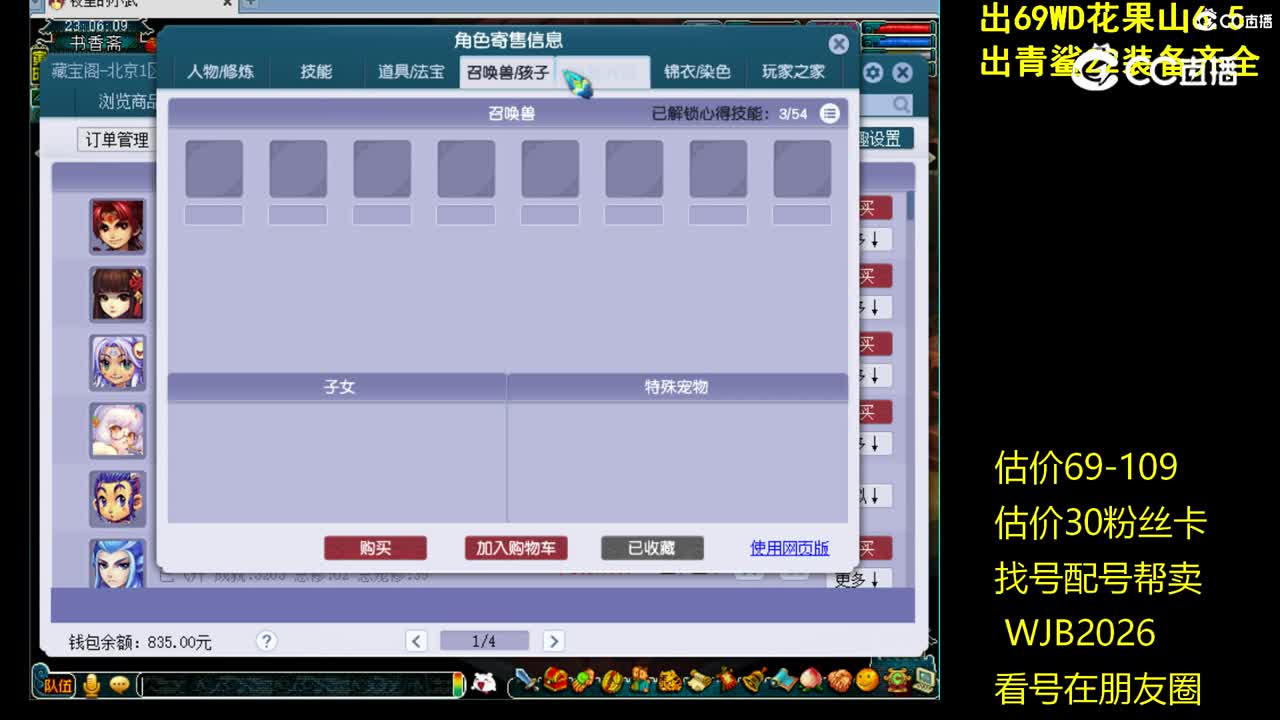Click the sword attack icon in bottom toolbar

(527, 679)
